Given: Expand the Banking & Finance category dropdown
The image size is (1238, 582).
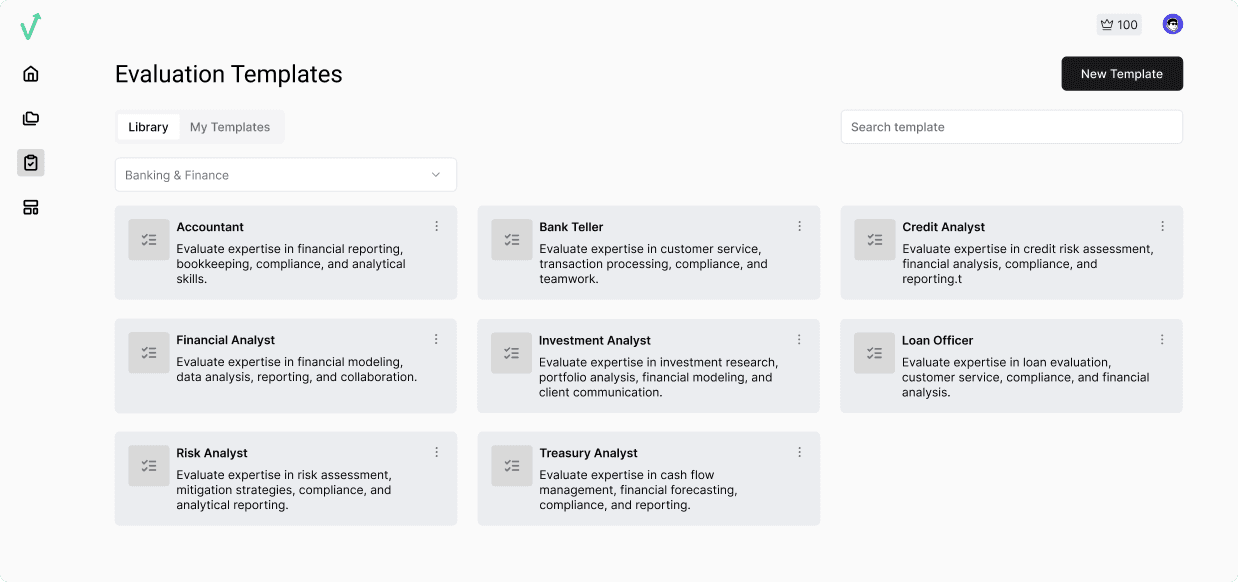Looking at the screenshot, I should pyautogui.click(x=285, y=174).
